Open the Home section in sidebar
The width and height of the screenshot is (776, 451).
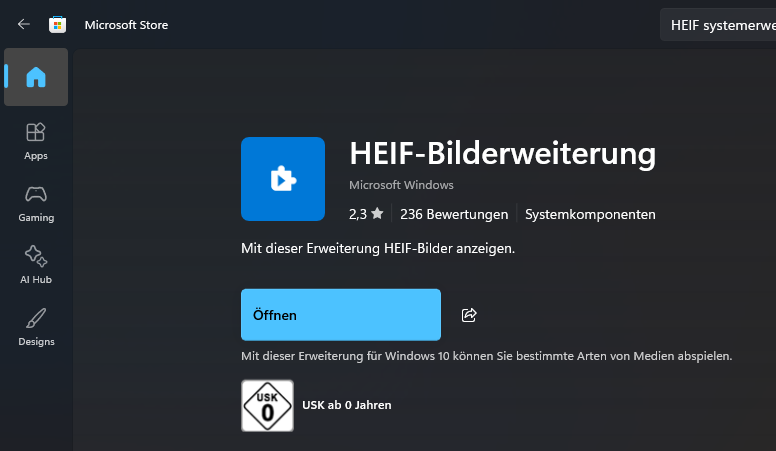[x=36, y=77]
